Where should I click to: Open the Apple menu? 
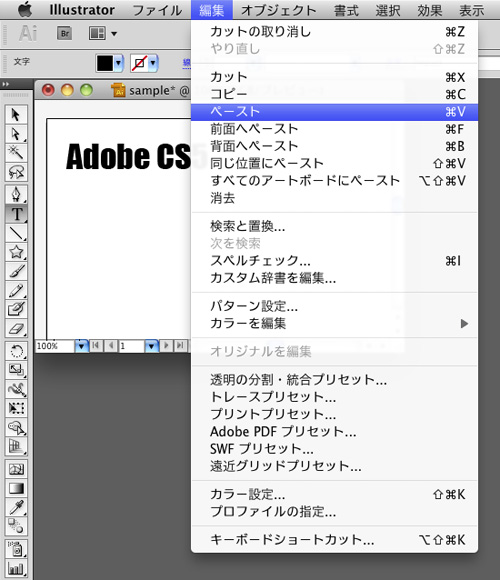coord(25,10)
